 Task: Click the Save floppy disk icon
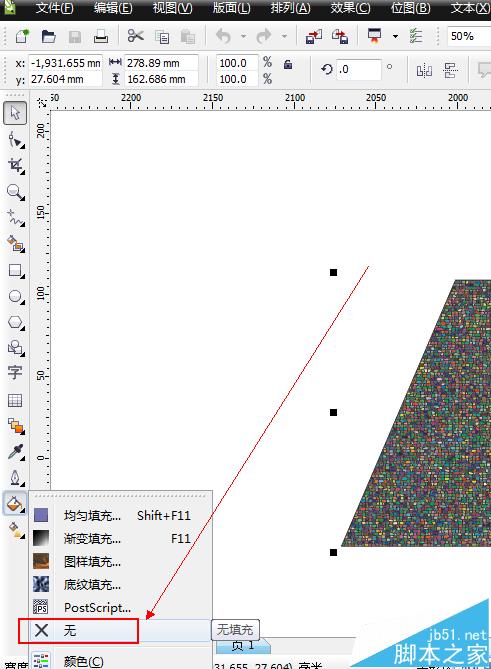[x=75, y=37]
